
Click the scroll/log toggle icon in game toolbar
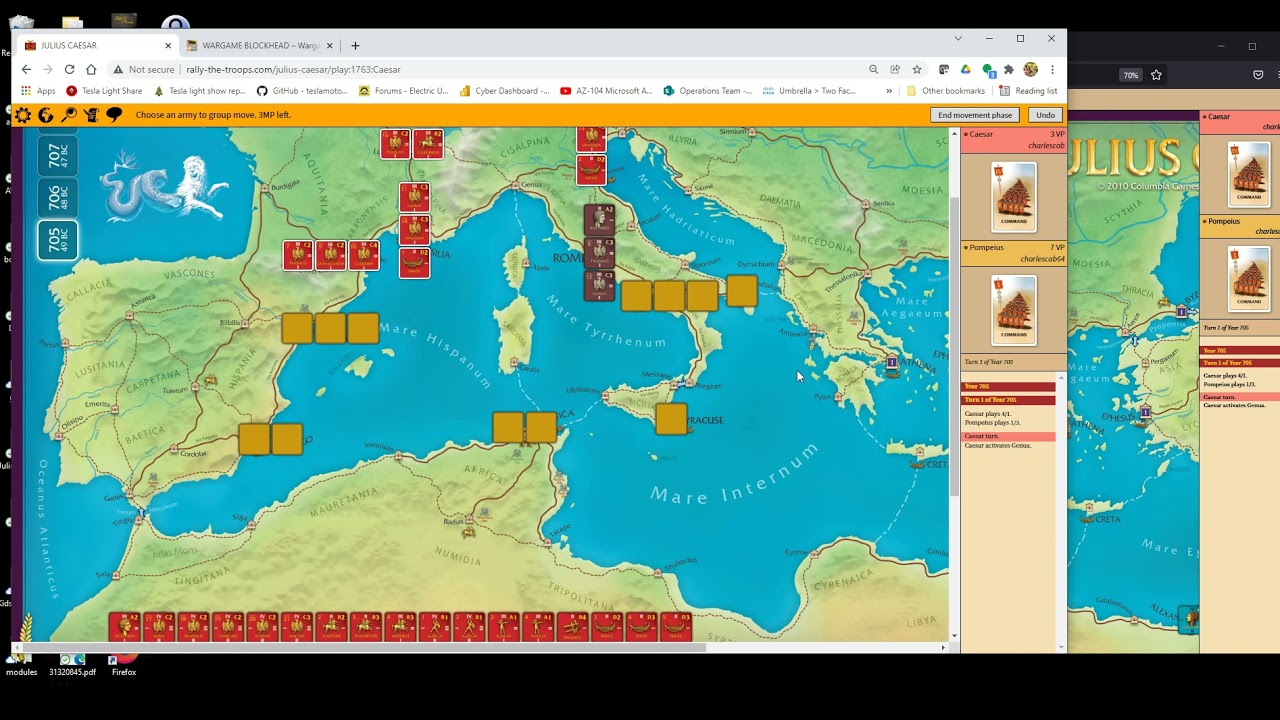tap(91, 115)
